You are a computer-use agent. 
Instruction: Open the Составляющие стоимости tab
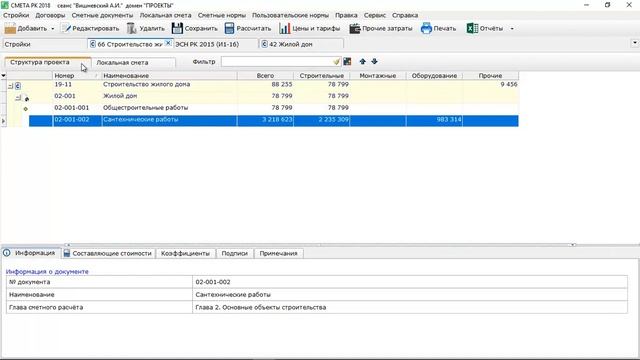[108, 253]
